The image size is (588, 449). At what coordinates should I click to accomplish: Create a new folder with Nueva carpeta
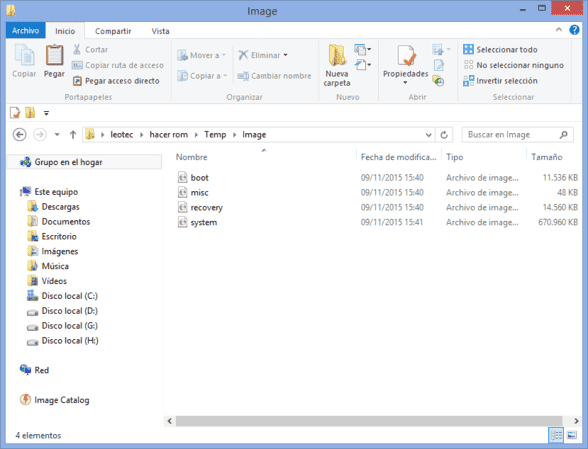click(337, 66)
